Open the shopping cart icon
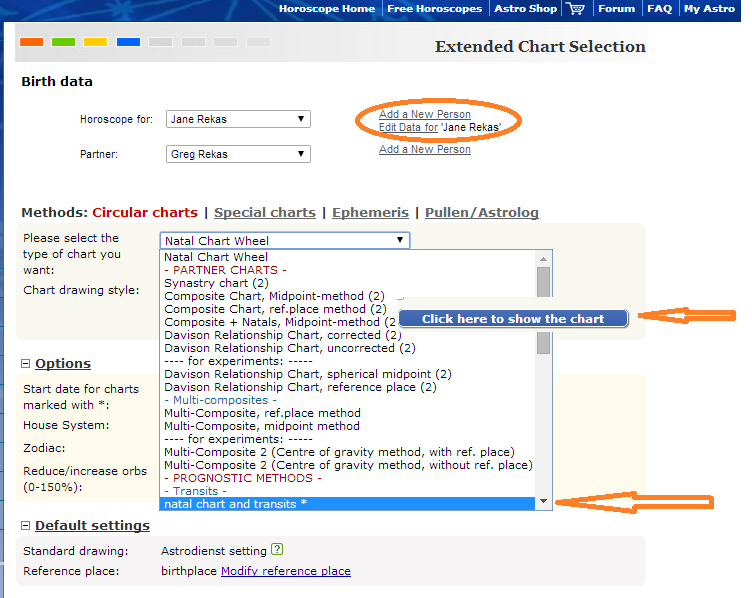Screen dimensions: 752x598 (x=575, y=9)
